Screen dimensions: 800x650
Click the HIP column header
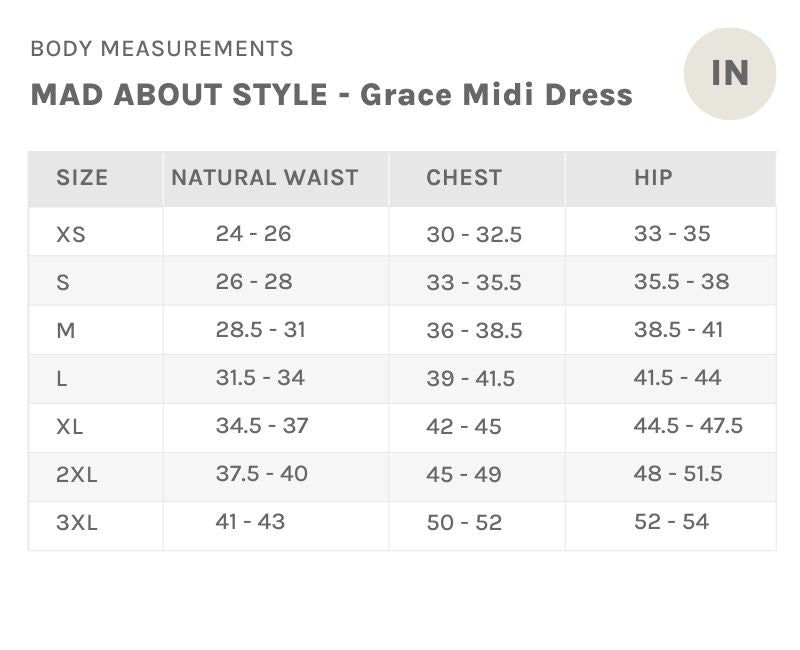653,178
